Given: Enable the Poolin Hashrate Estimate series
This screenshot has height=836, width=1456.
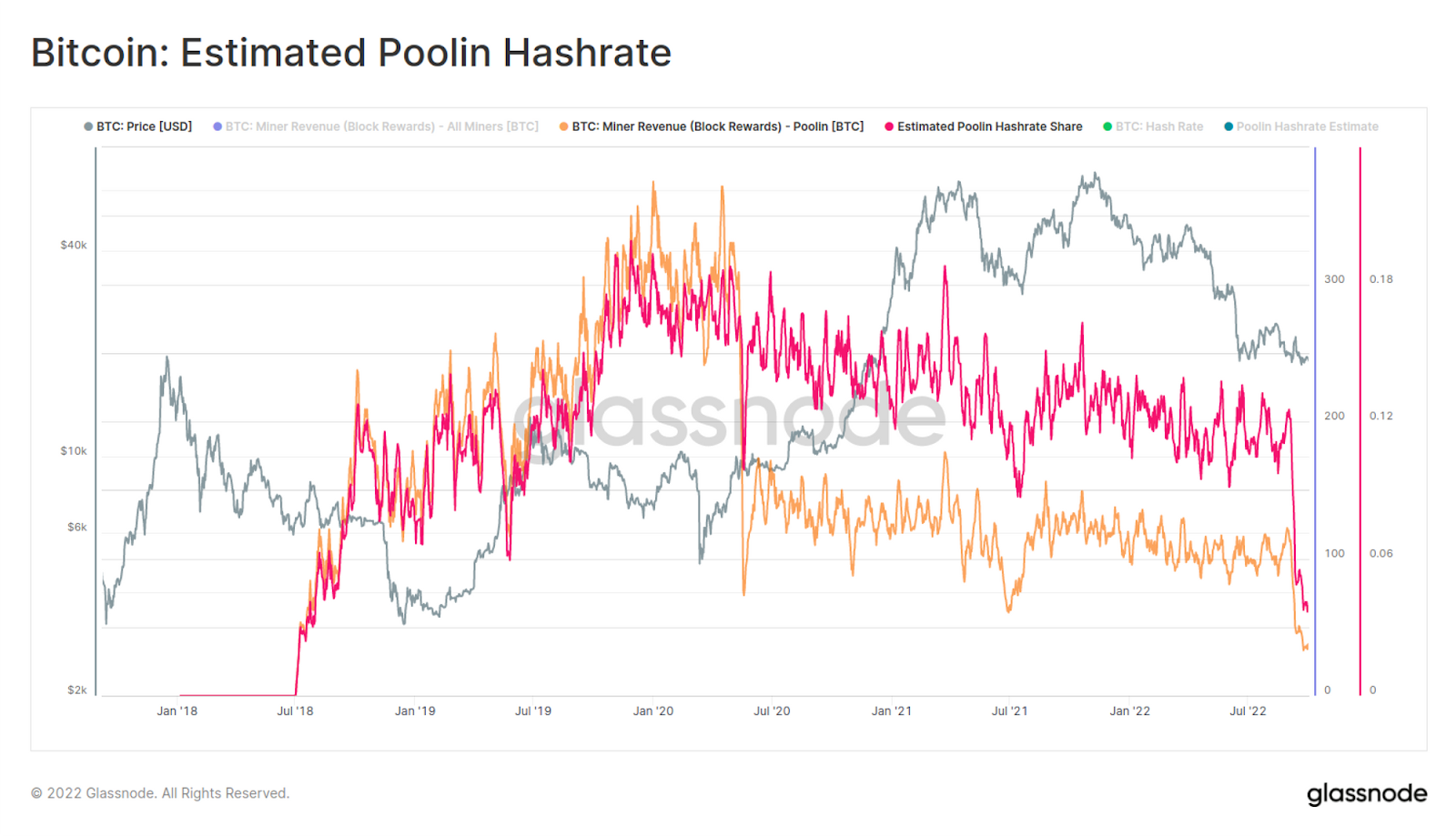Looking at the screenshot, I should 1301,126.
